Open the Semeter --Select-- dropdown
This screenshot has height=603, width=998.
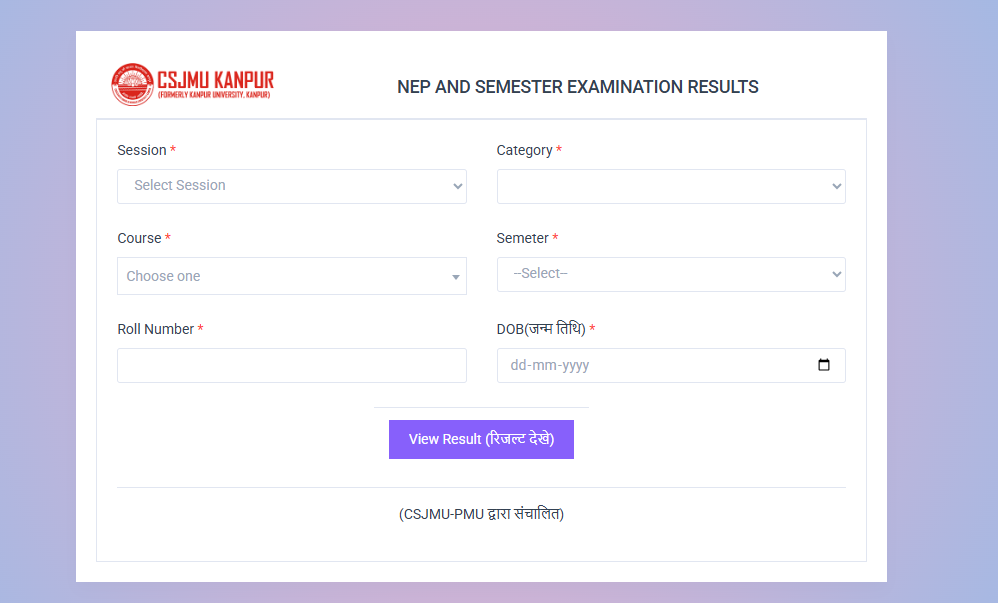pos(671,273)
